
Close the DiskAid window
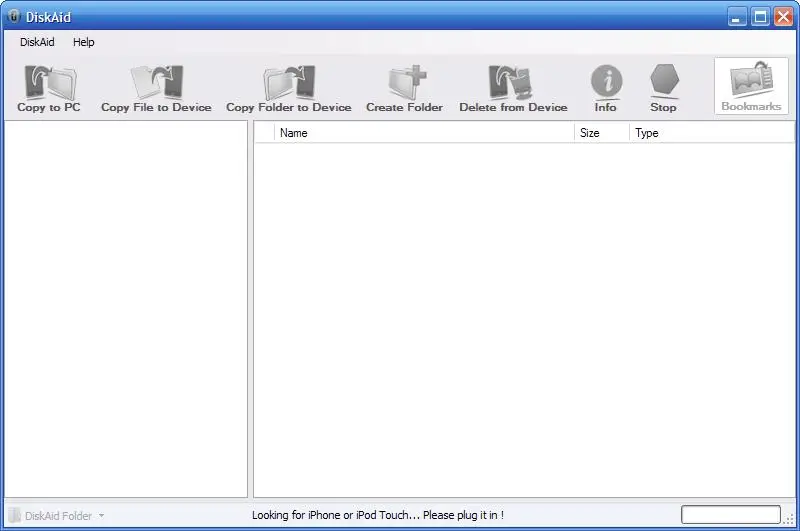784,17
